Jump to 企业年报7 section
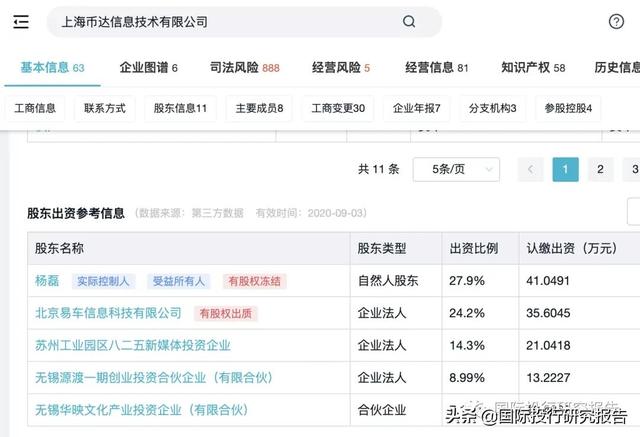640x437 pixels. tap(416, 108)
